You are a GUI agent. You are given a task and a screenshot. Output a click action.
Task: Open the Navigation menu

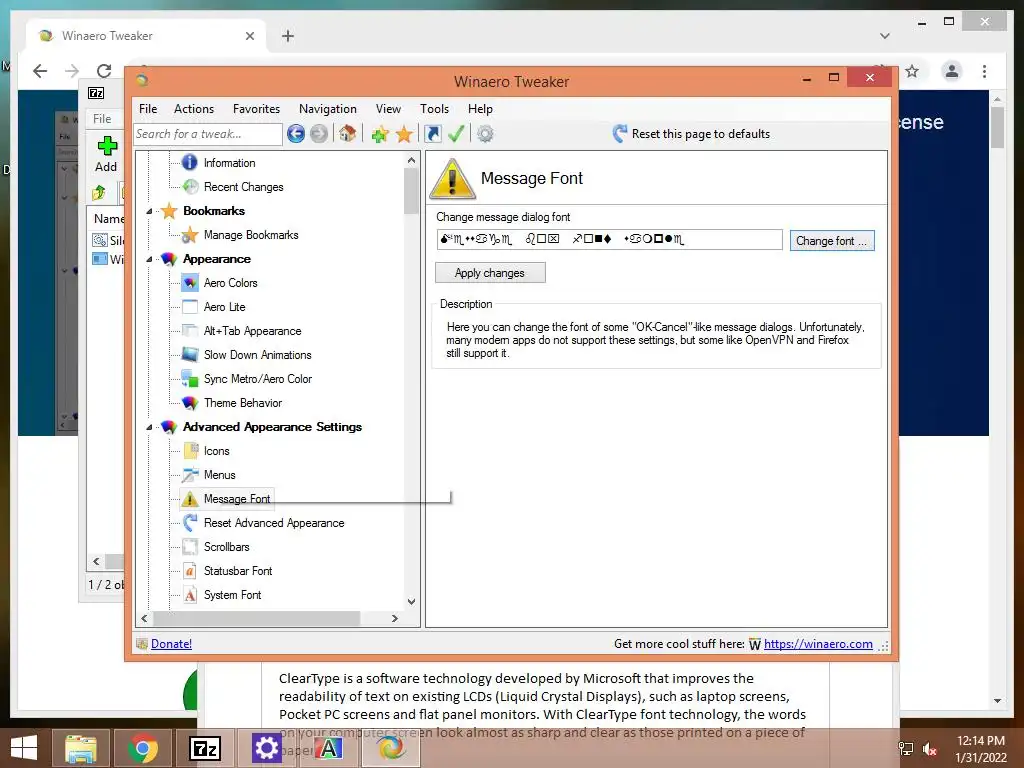[328, 109]
